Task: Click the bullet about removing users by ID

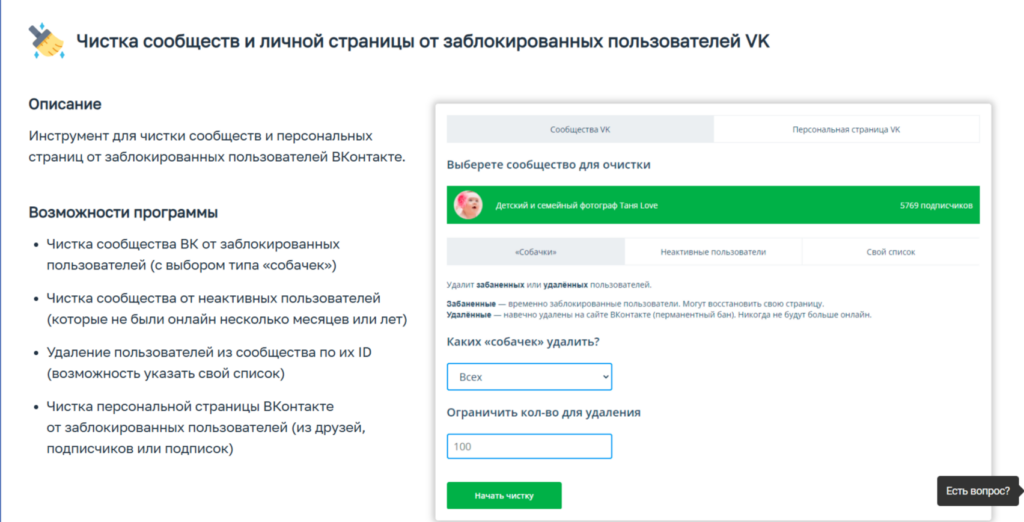Action: click(194, 364)
